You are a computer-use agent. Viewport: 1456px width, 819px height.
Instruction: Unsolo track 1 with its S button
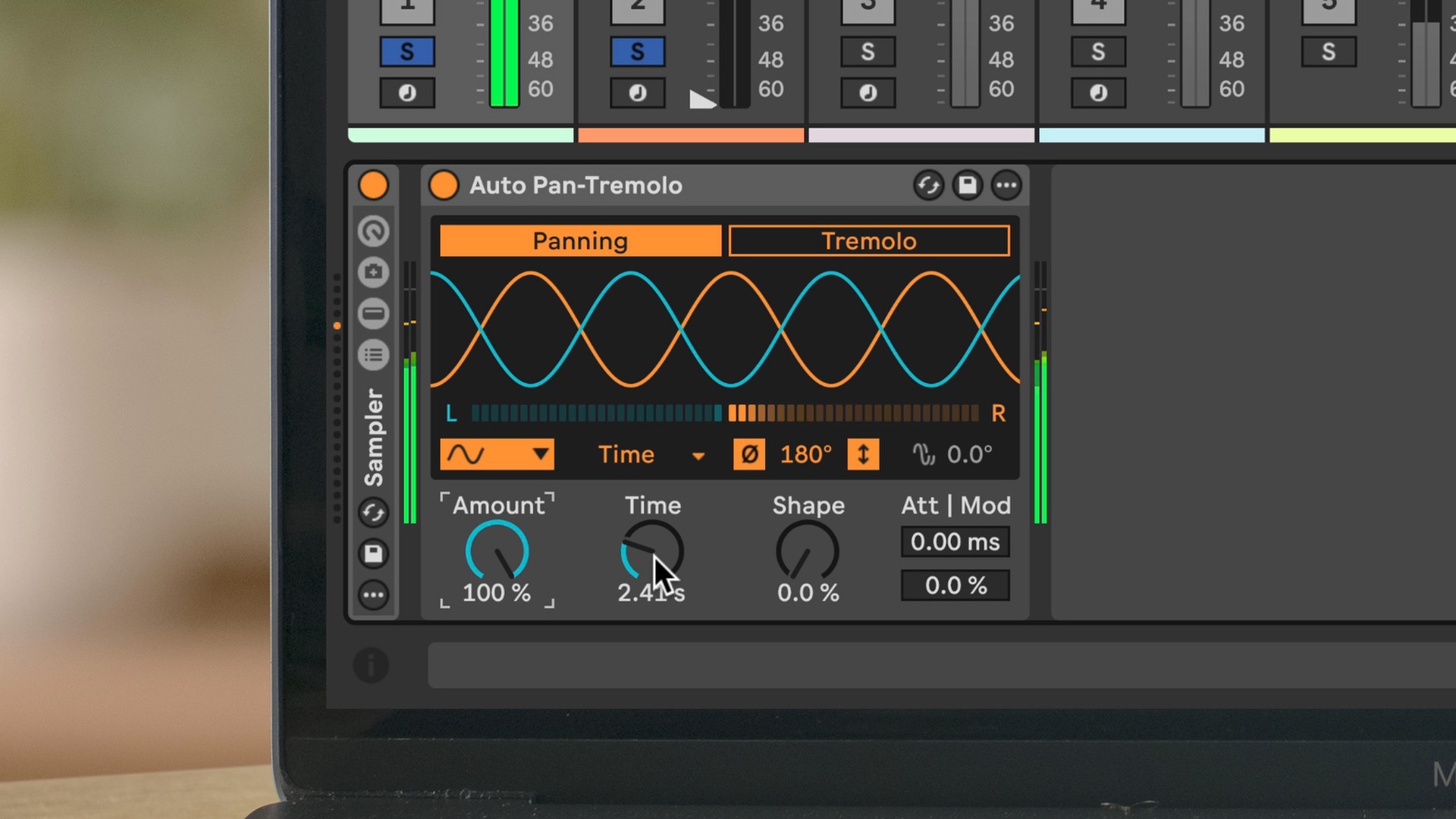[x=407, y=51]
